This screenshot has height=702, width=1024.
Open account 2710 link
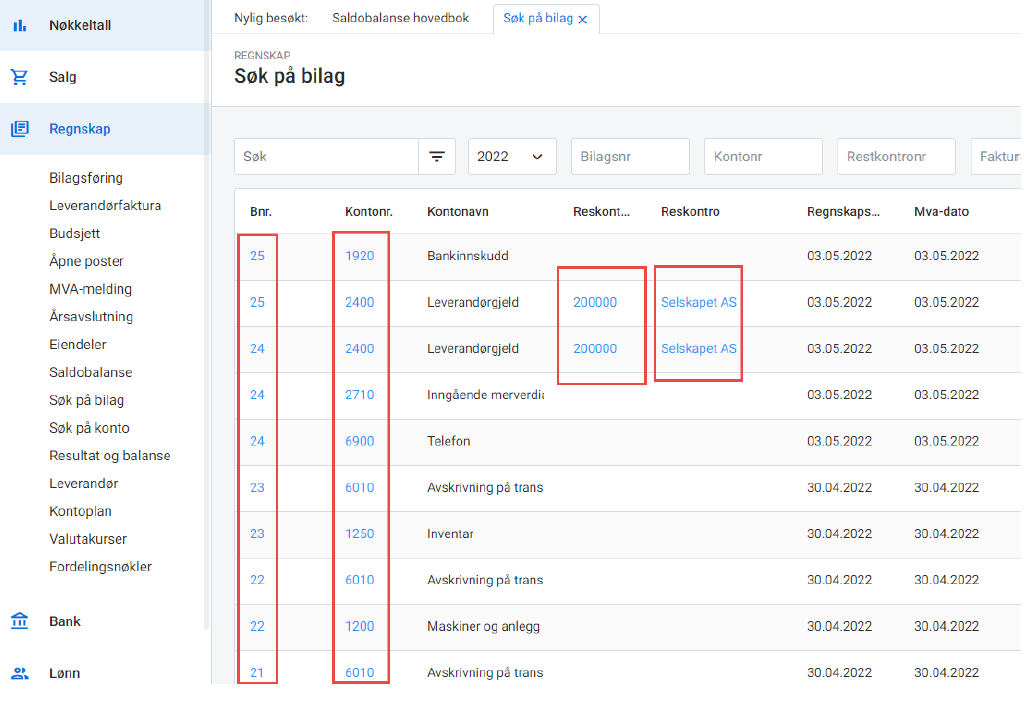coord(359,395)
